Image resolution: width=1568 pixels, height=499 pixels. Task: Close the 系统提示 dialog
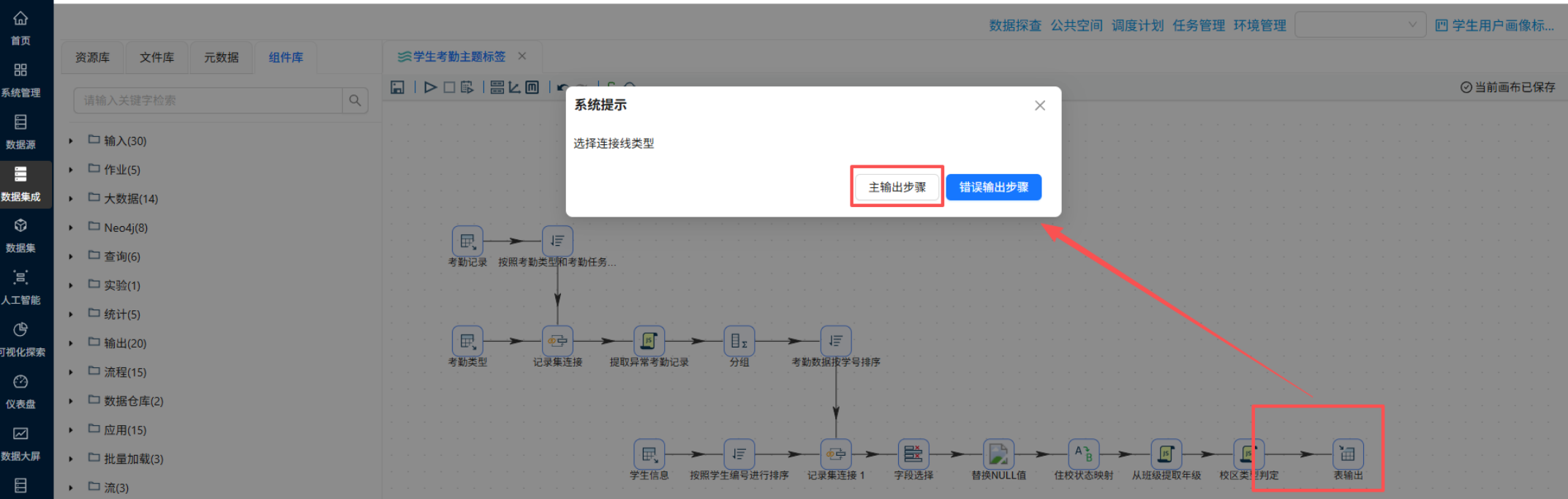(x=1039, y=105)
